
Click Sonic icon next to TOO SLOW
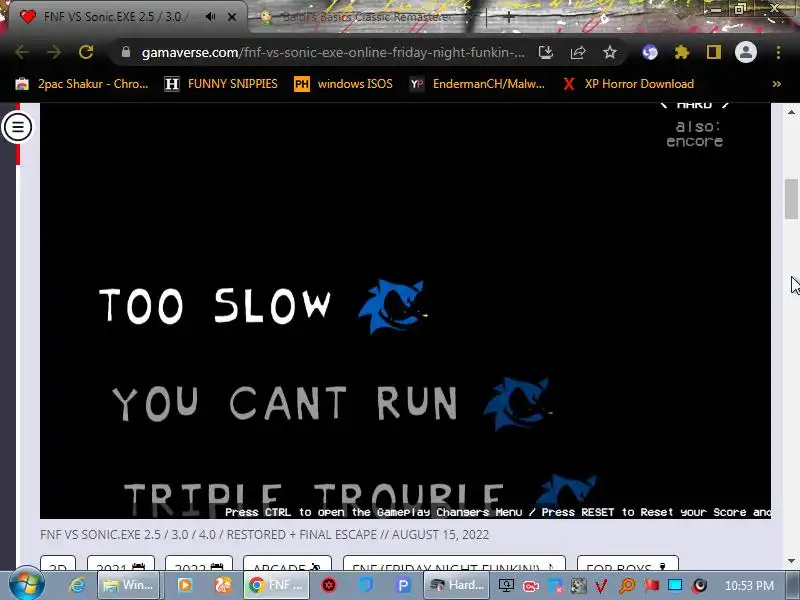pos(393,306)
